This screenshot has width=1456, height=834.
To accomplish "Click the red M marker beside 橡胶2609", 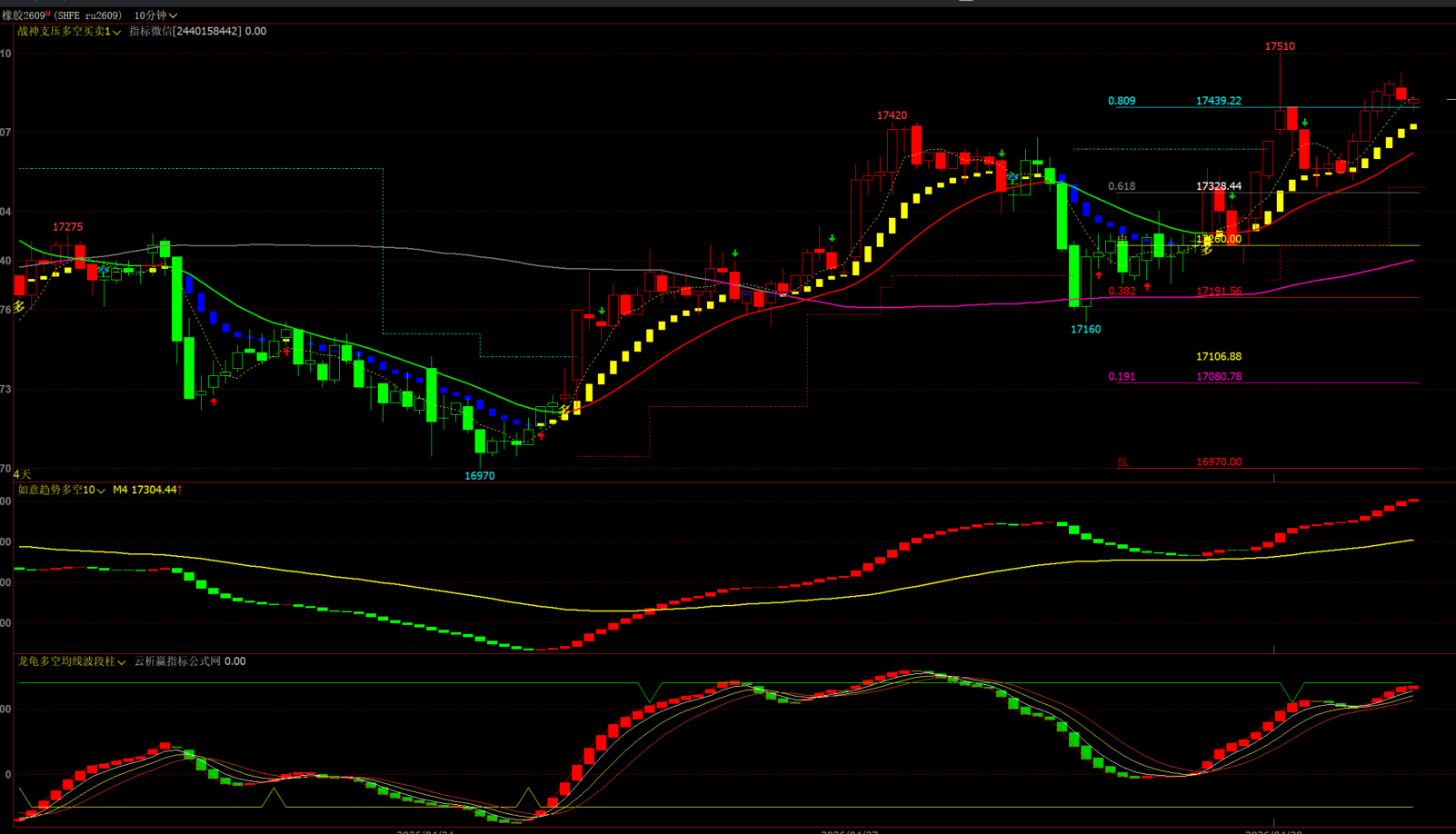I will pos(48,14).
